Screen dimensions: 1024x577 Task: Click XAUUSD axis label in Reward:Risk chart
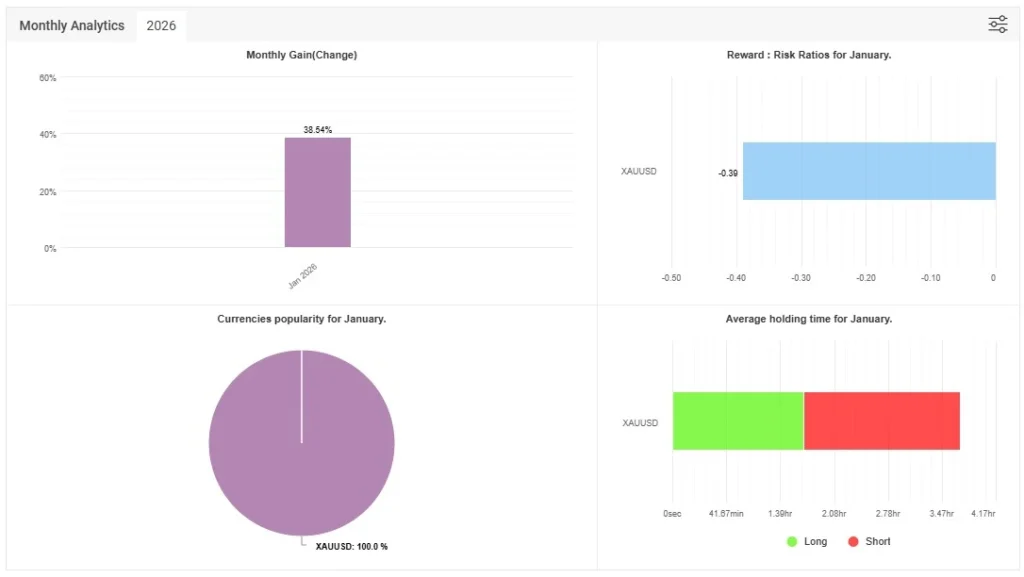[x=639, y=171]
